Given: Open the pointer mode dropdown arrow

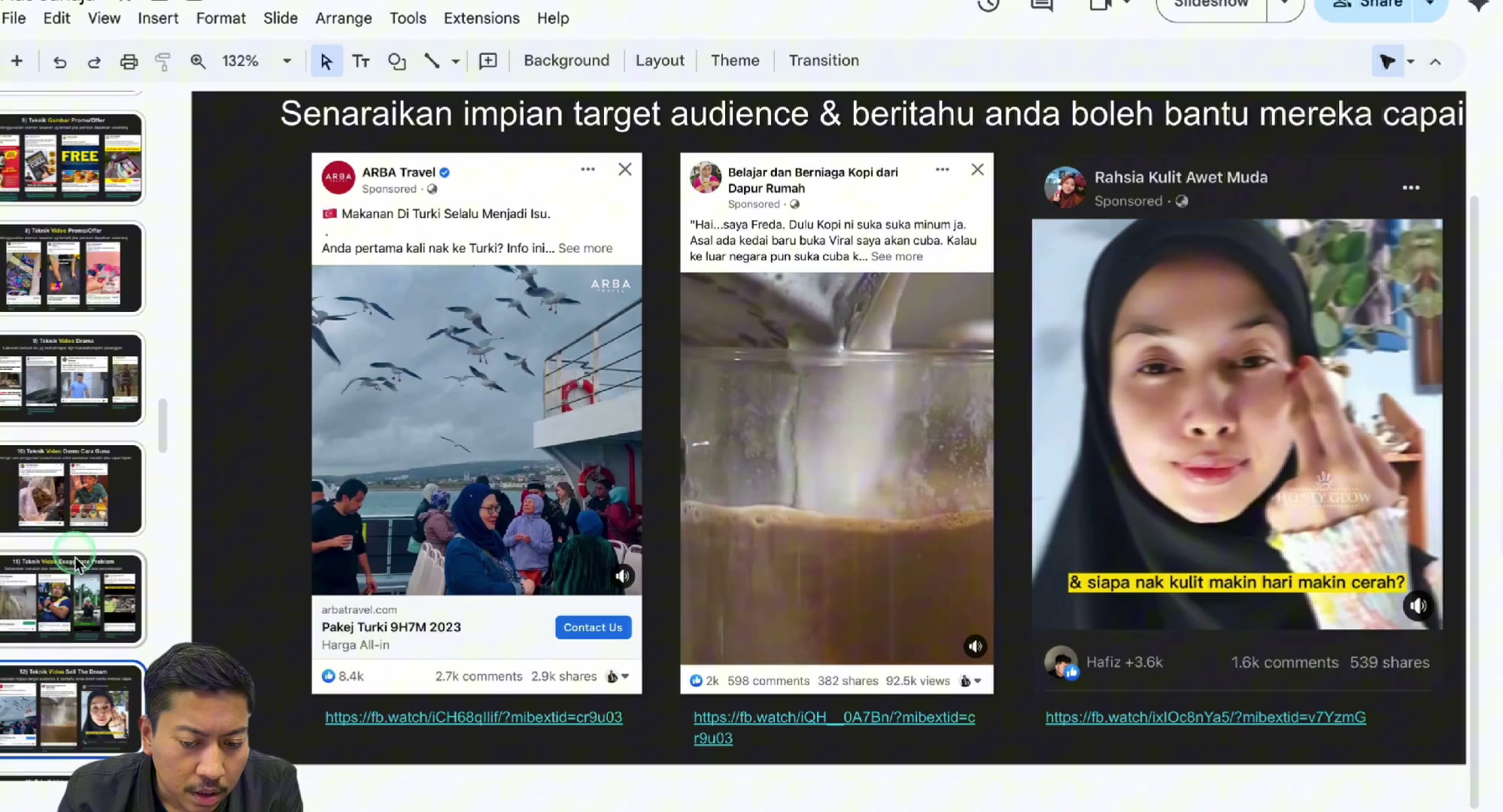Looking at the screenshot, I should point(1410,62).
